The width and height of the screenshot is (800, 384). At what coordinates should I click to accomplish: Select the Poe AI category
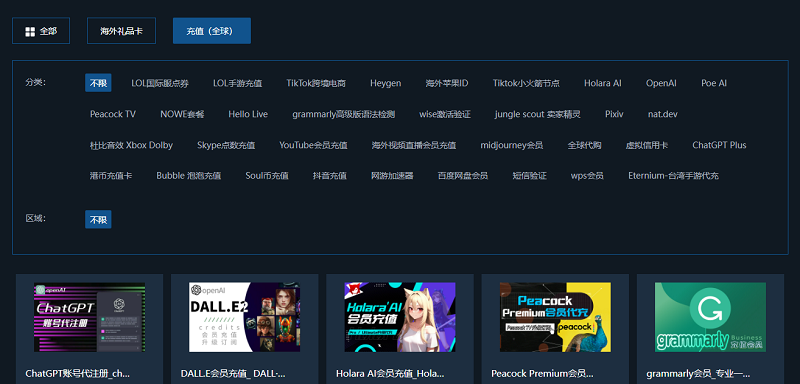click(x=714, y=83)
